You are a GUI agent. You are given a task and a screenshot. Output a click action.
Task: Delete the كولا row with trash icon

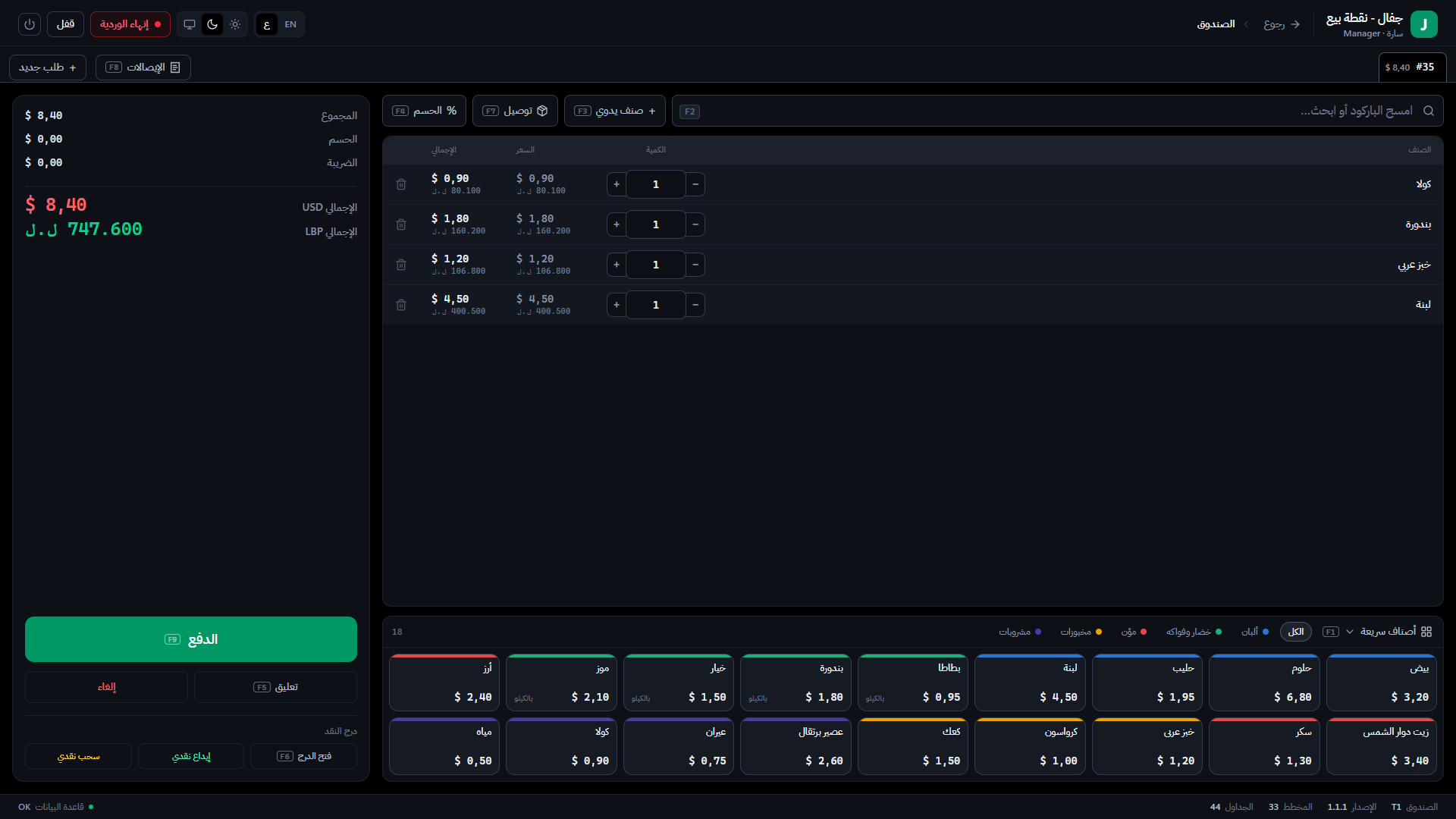[x=401, y=184]
